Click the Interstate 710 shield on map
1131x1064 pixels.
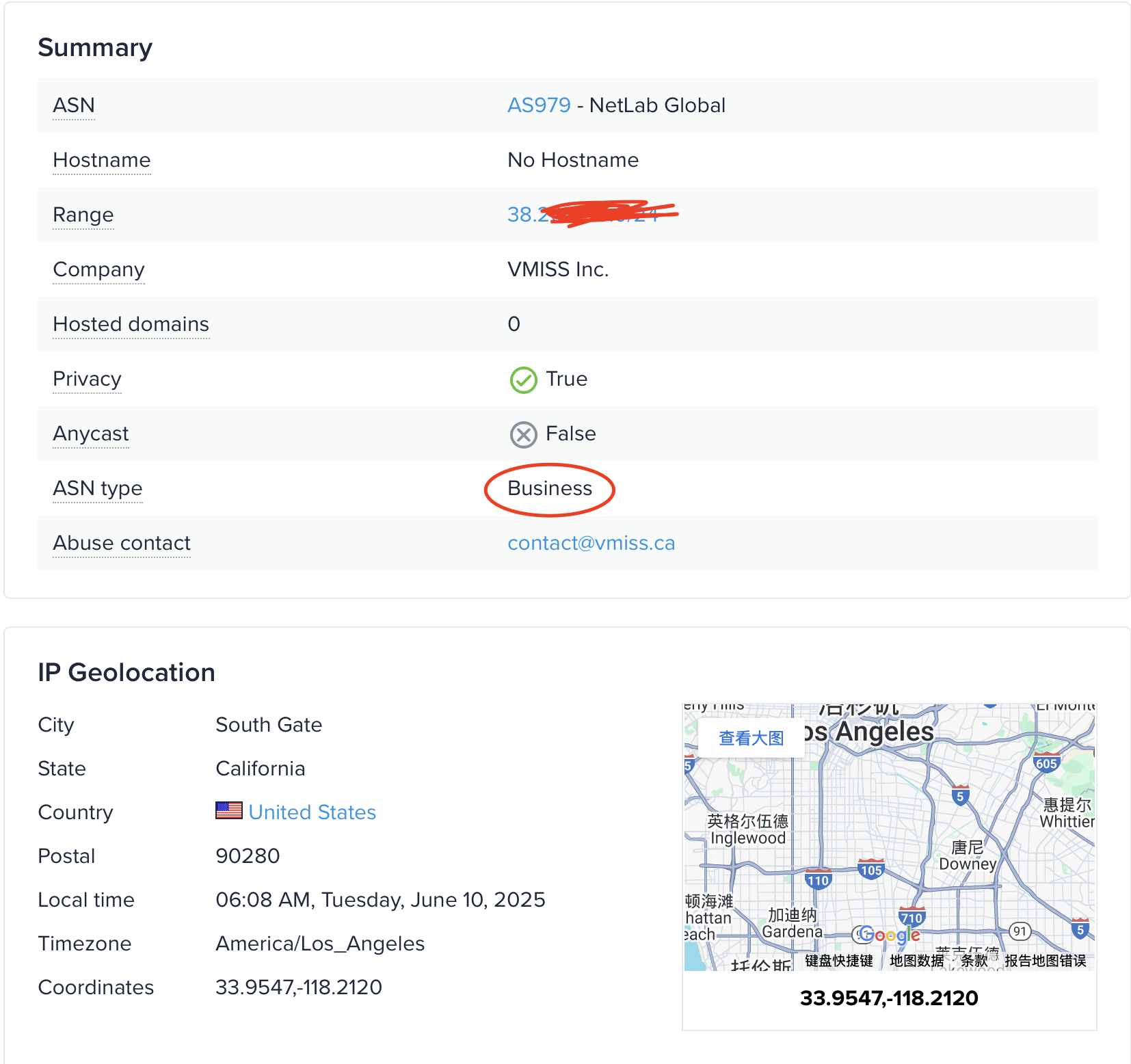912,918
